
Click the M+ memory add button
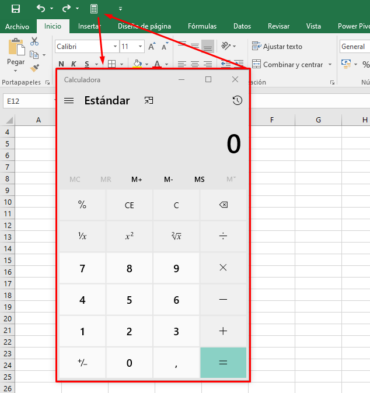tap(137, 179)
